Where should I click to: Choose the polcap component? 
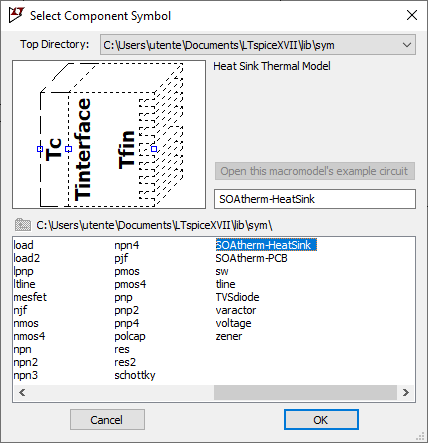130,336
